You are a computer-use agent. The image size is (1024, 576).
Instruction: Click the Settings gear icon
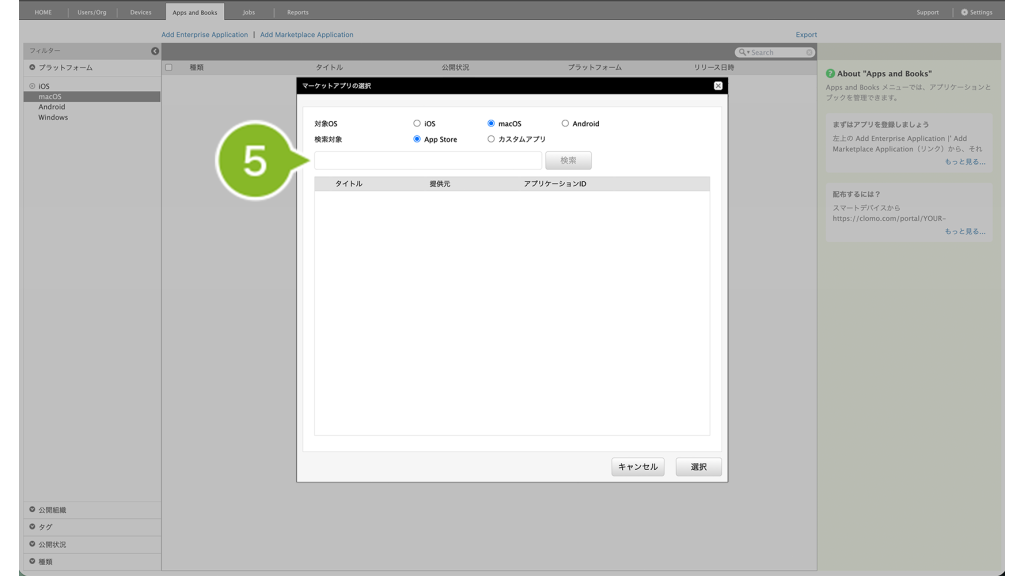coord(964,12)
